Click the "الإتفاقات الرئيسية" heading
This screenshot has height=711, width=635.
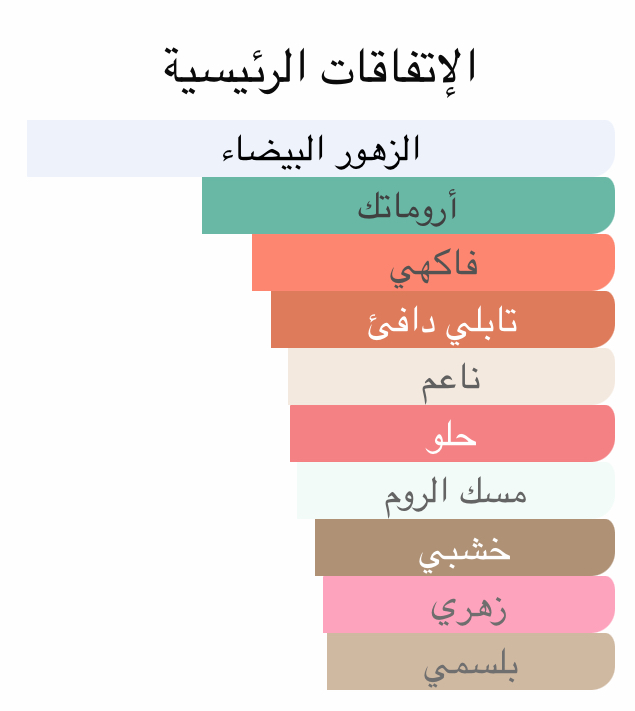318,68
